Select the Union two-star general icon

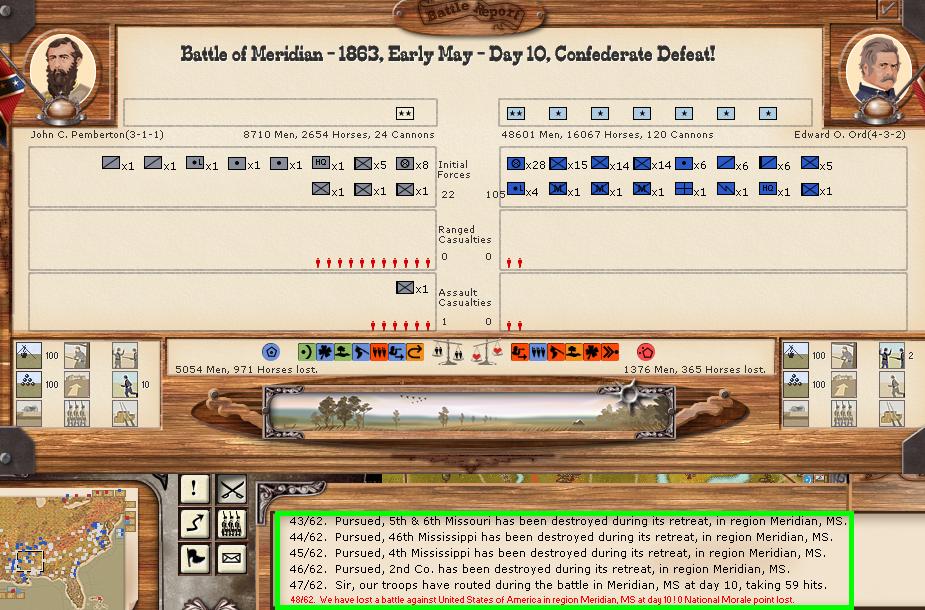[x=516, y=114]
